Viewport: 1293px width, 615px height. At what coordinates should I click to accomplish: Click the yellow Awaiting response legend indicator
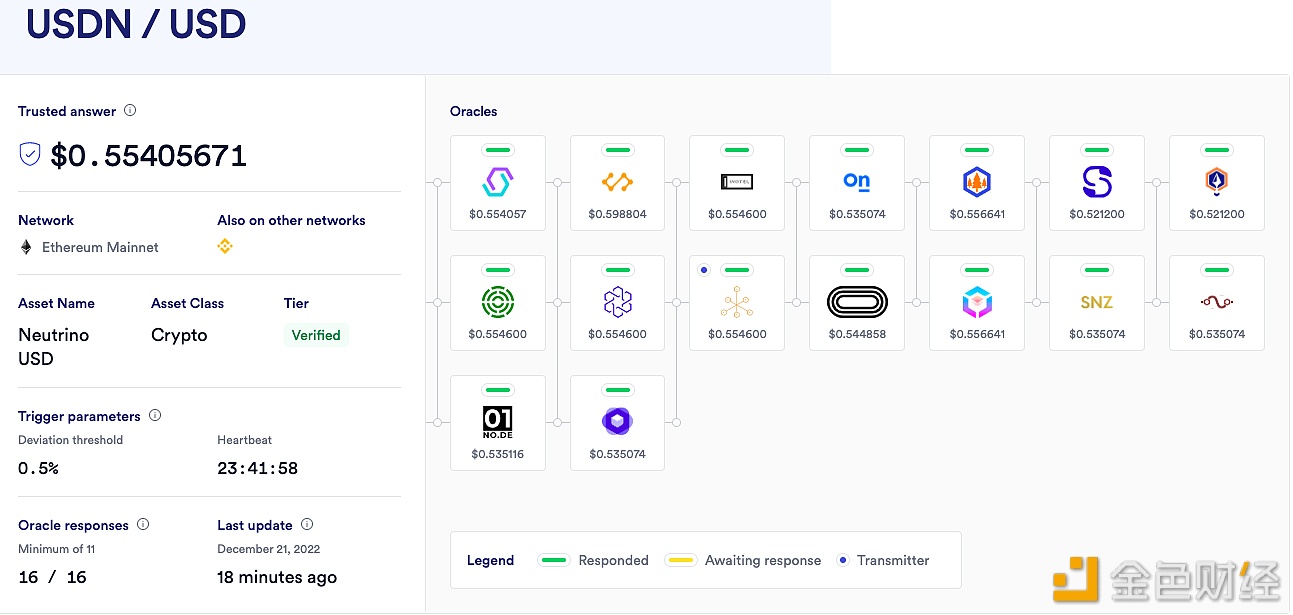680,560
